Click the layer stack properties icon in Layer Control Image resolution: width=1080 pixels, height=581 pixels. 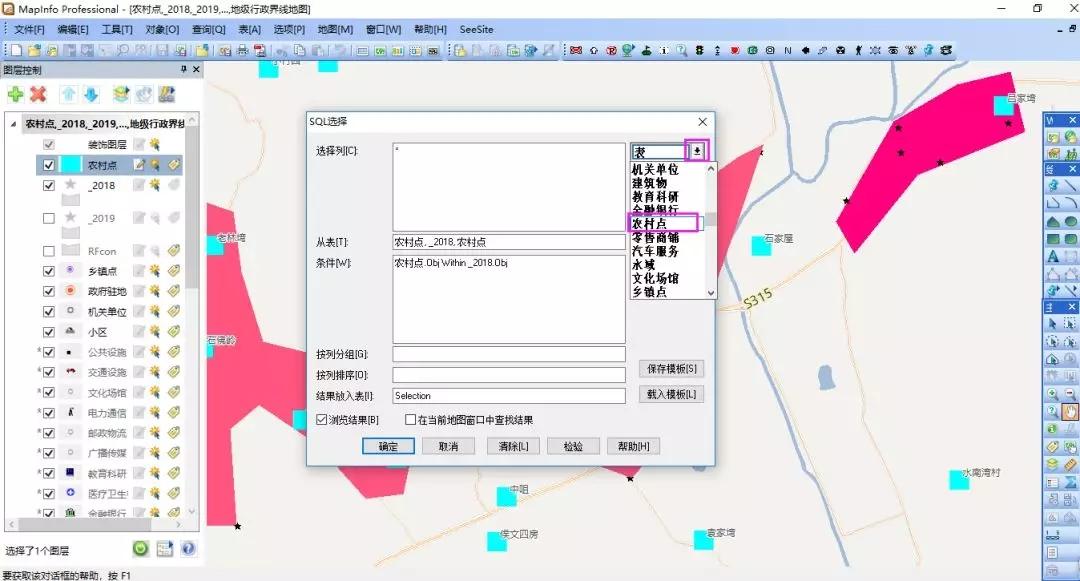[121, 94]
